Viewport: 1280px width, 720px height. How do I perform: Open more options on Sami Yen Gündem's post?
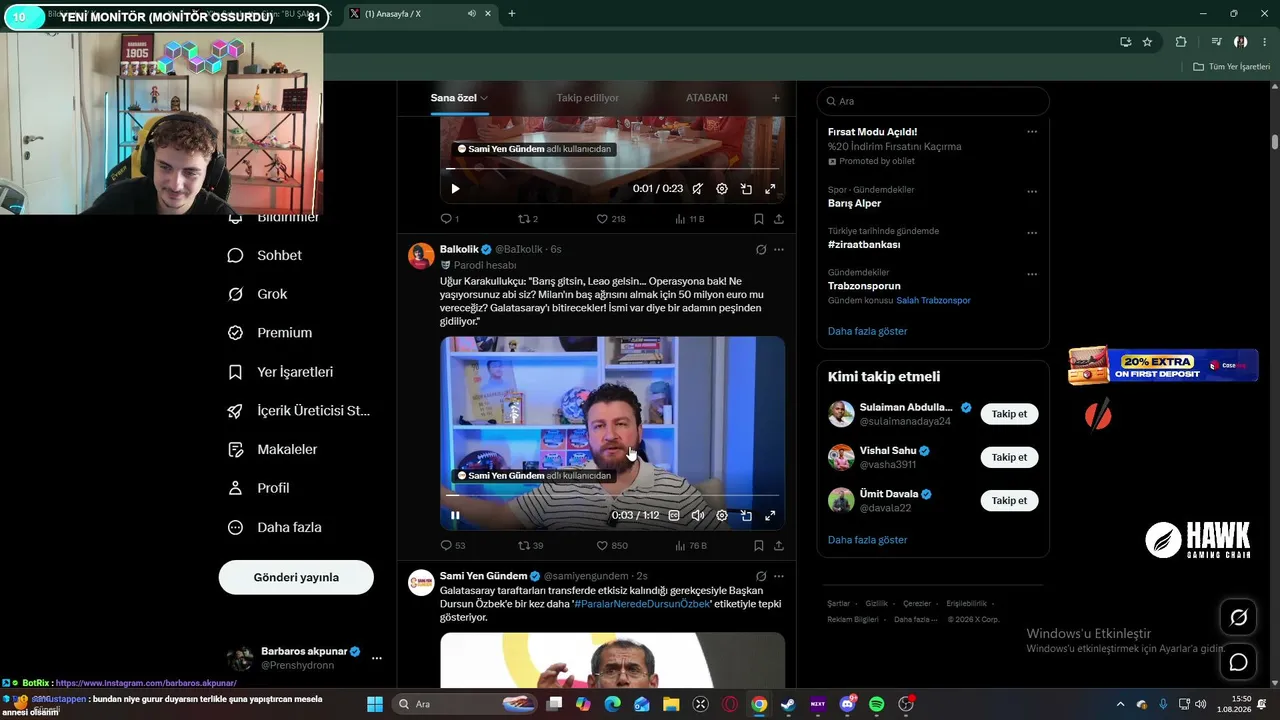pyautogui.click(x=779, y=576)
